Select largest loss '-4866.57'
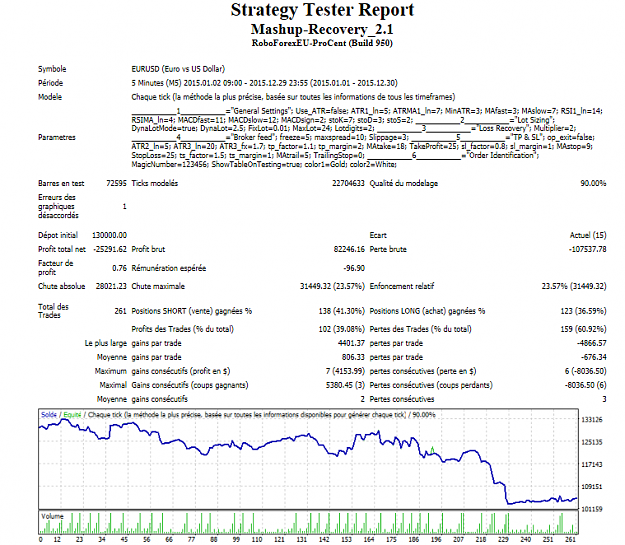This screenshot has width=625, height=545. (x=592, y=343)
